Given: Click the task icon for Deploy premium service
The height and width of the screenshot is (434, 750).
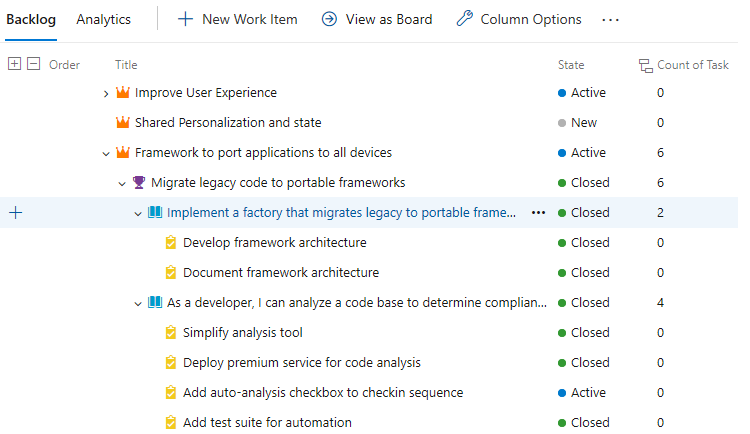Looking at the screenshot, I should 171,363.
